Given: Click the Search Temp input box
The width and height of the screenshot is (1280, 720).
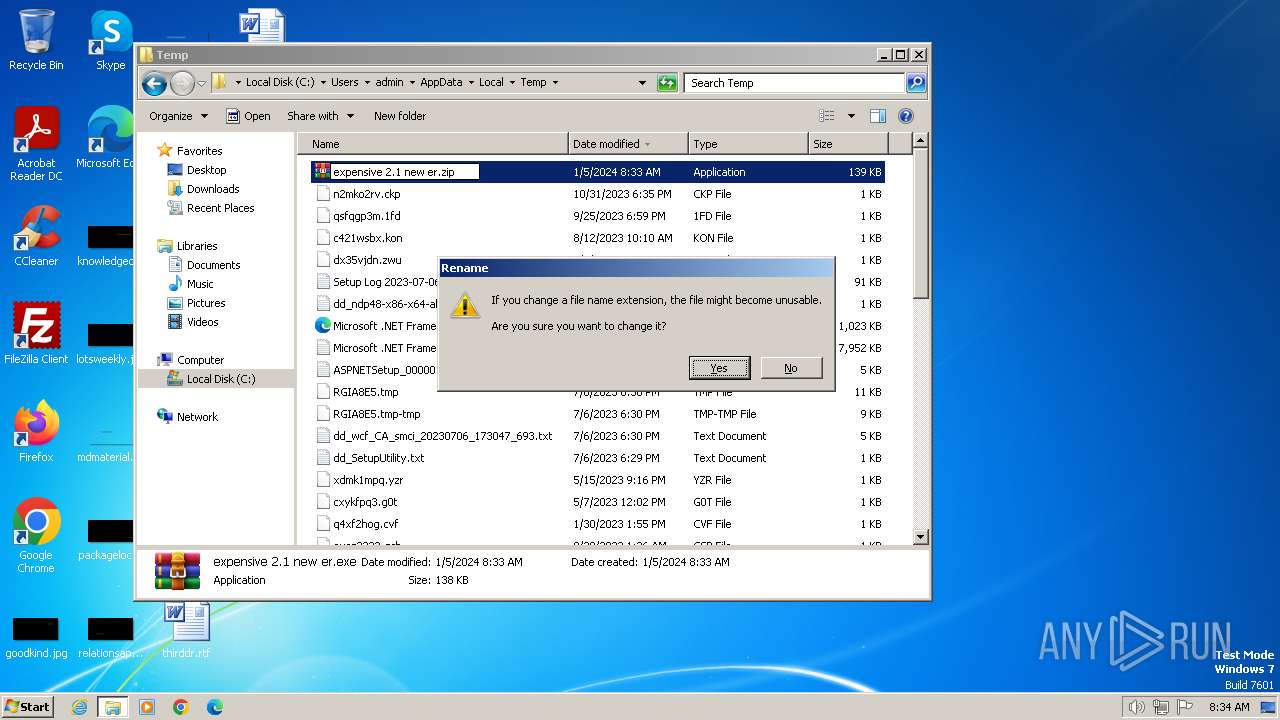Looking at the screenshot, I should point(795,83).
